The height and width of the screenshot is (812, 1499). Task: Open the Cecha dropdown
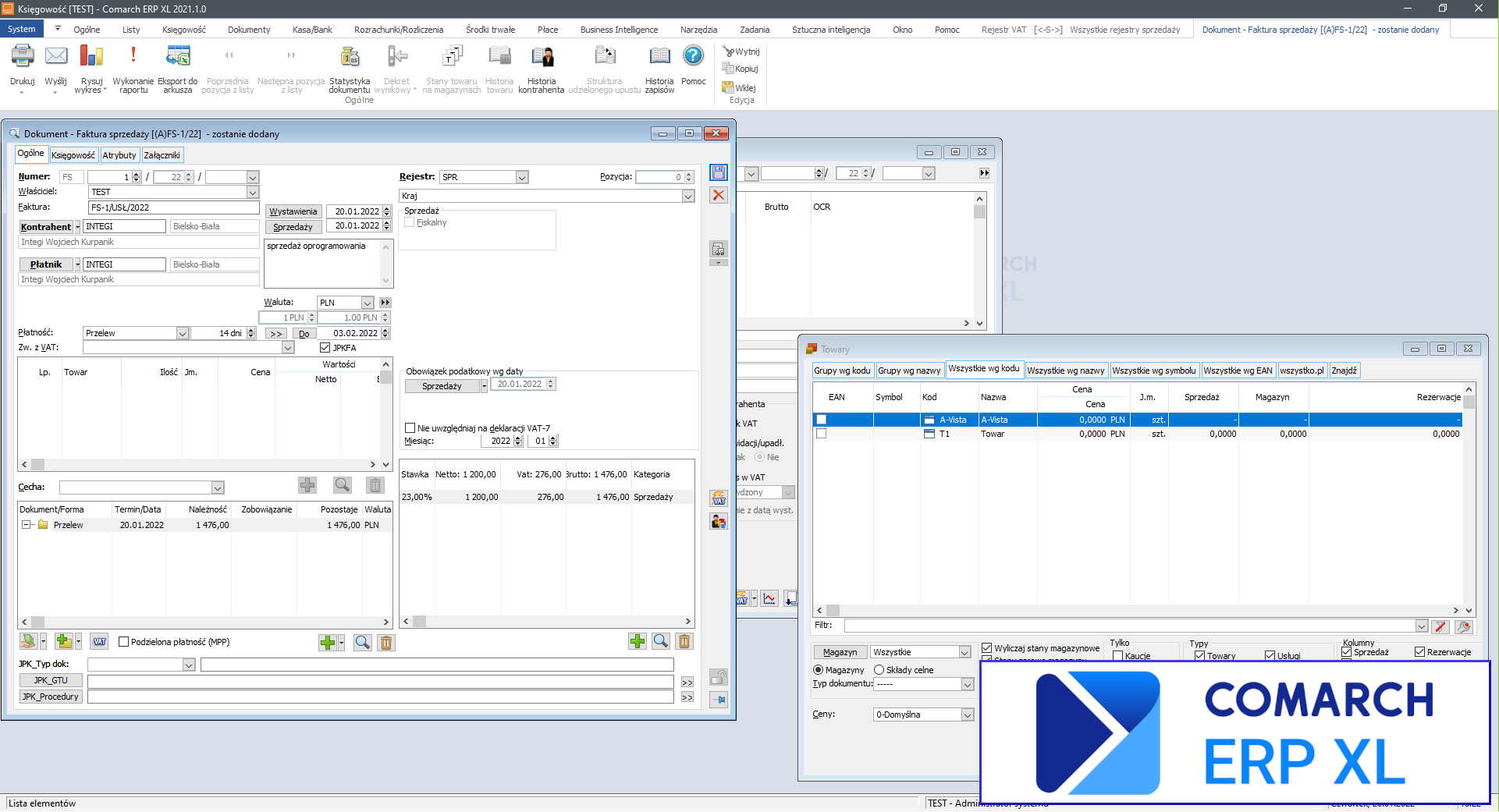218,488
